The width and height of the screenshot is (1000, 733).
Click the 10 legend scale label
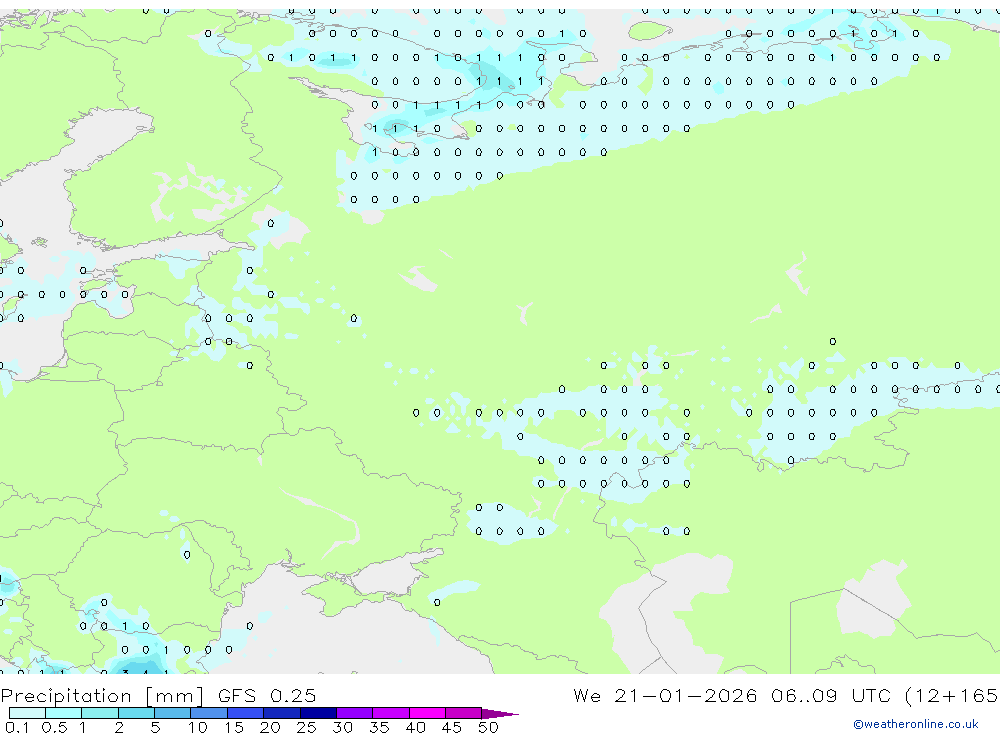[198, 727]
